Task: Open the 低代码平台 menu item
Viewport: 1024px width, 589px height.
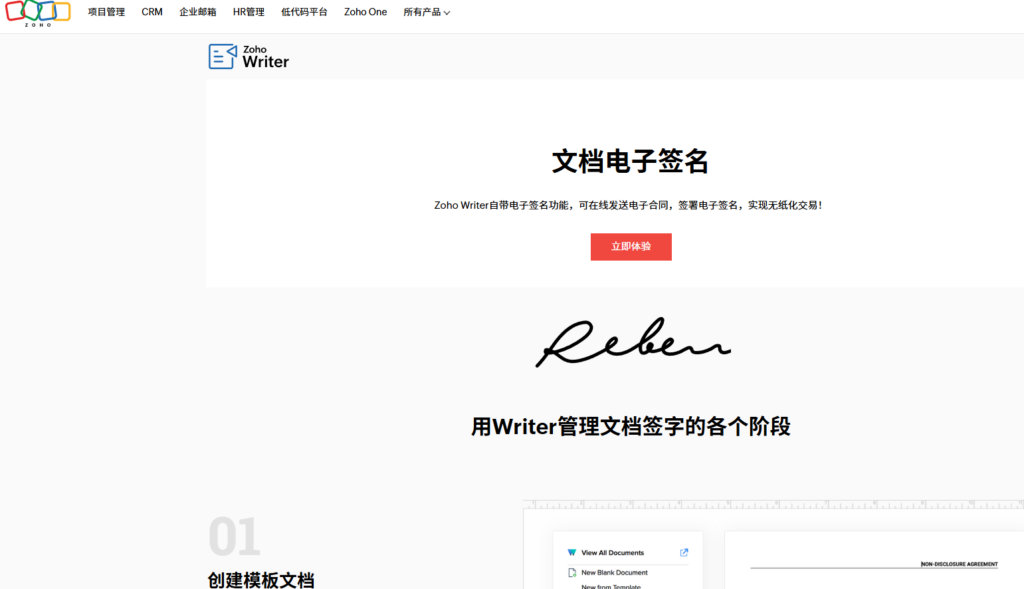Action: pyautogui.click(x=304, y=12)
